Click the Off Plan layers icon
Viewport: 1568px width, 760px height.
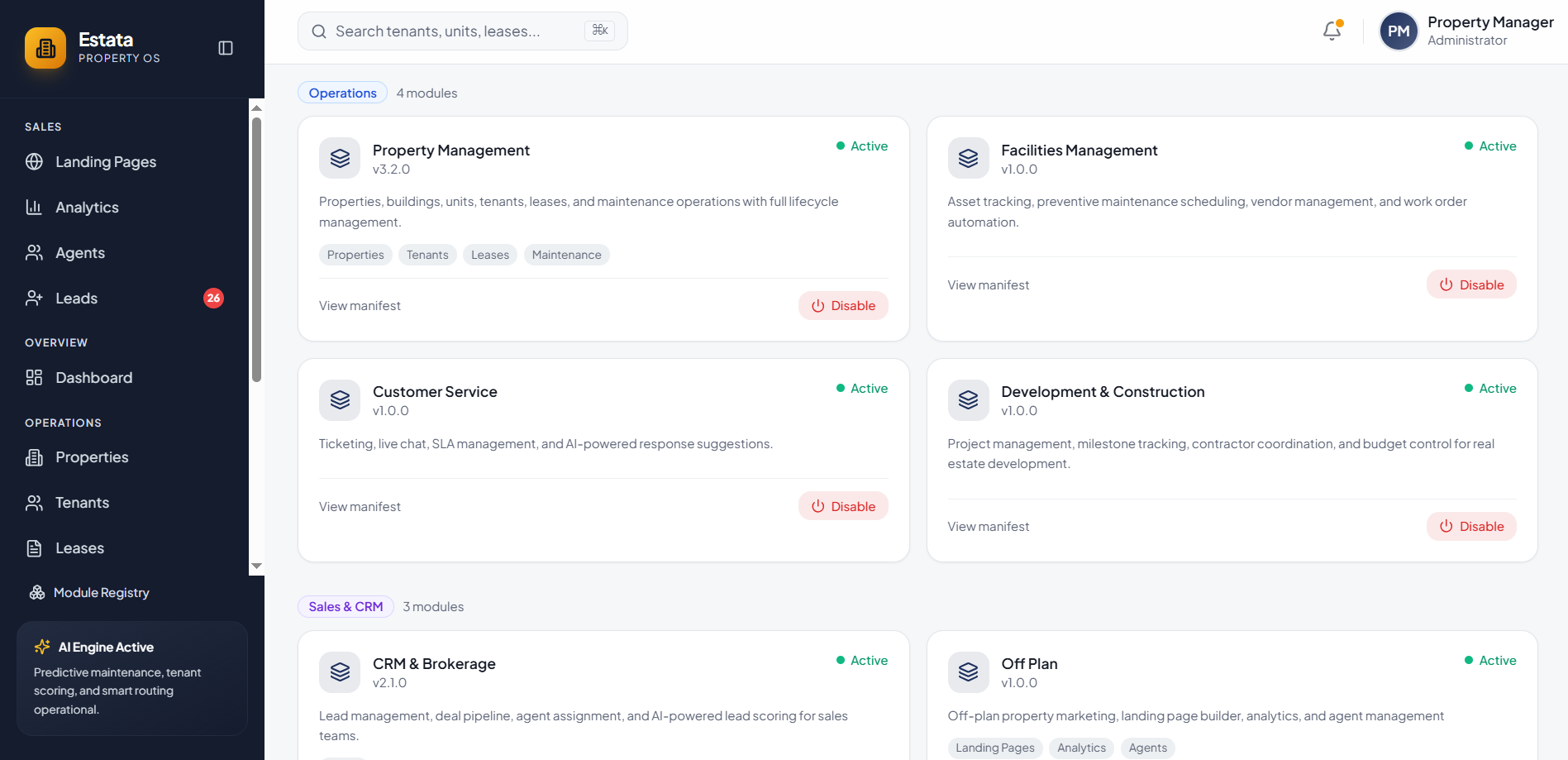coord(968,672)
